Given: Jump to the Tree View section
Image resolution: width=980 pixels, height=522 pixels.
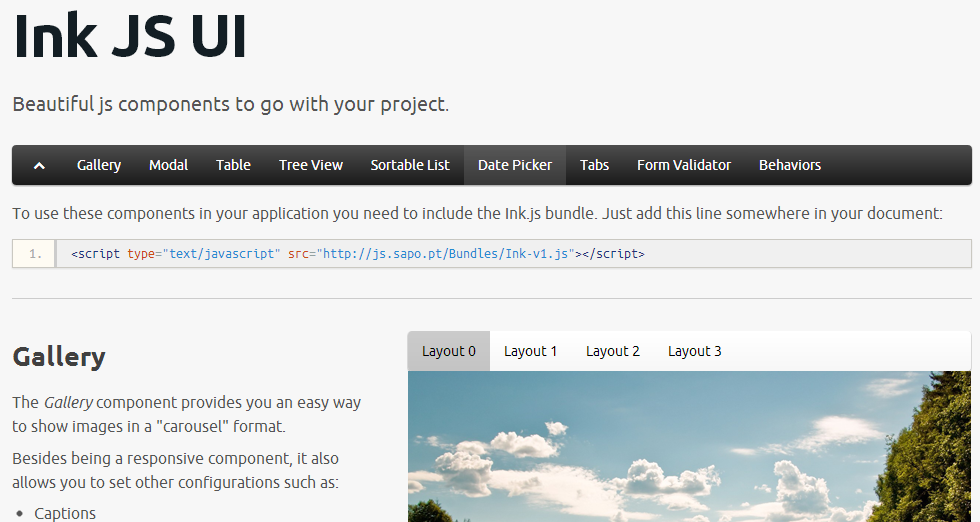Looking at the screenshot, I should coord(311,165).
